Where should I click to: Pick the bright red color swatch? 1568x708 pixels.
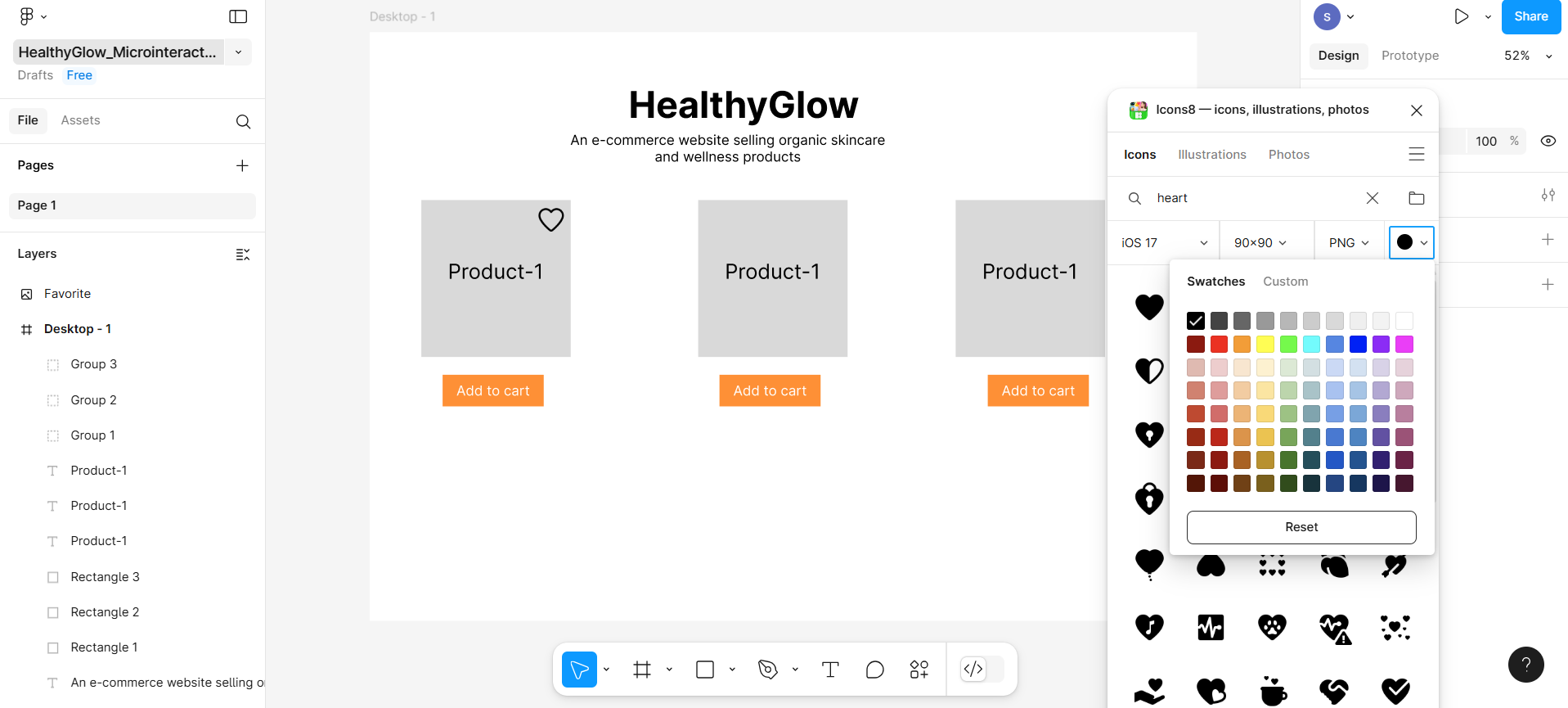[1219, 345]
